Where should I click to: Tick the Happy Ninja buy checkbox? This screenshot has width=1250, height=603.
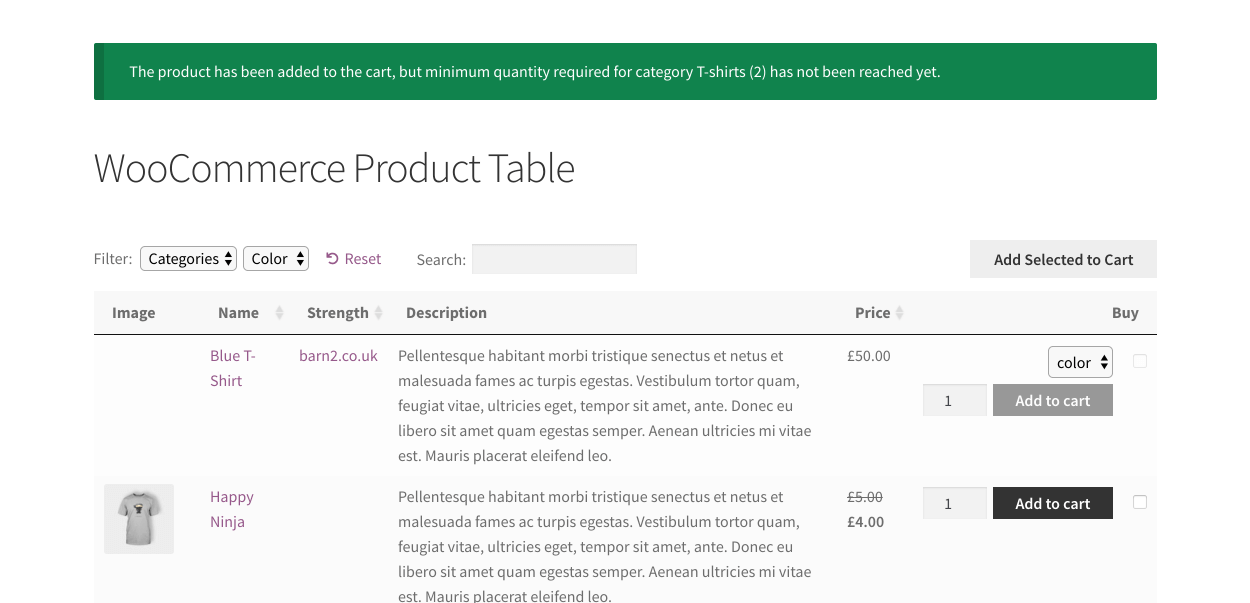(1140, 503)
